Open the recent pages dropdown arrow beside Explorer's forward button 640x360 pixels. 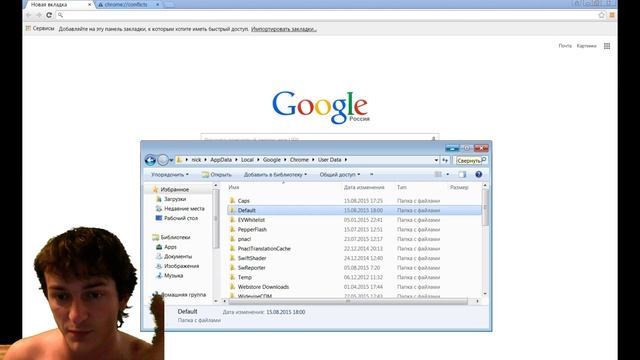pos(171,160)
